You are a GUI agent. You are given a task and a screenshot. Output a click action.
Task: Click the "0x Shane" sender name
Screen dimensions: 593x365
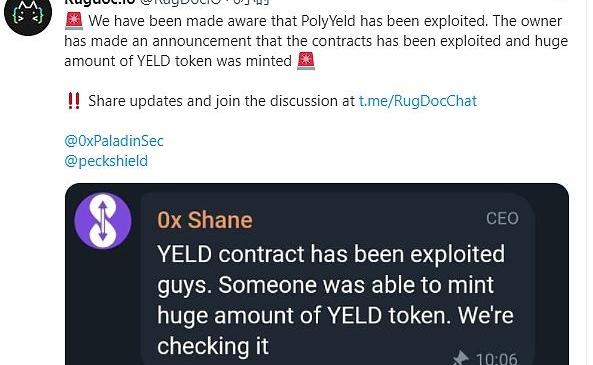205,220
